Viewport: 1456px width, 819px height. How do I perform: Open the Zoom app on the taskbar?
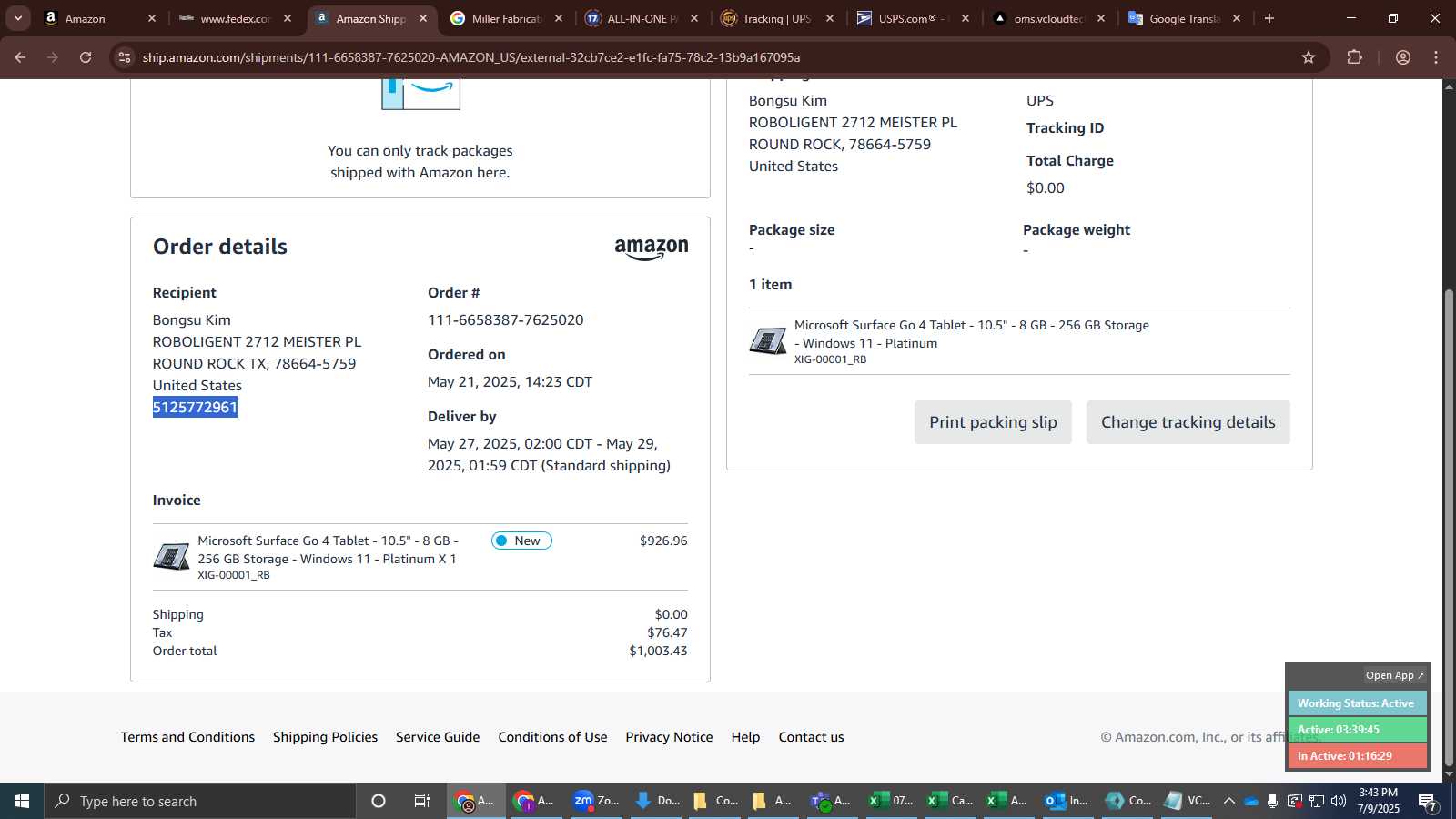click(x=596, y=801)
